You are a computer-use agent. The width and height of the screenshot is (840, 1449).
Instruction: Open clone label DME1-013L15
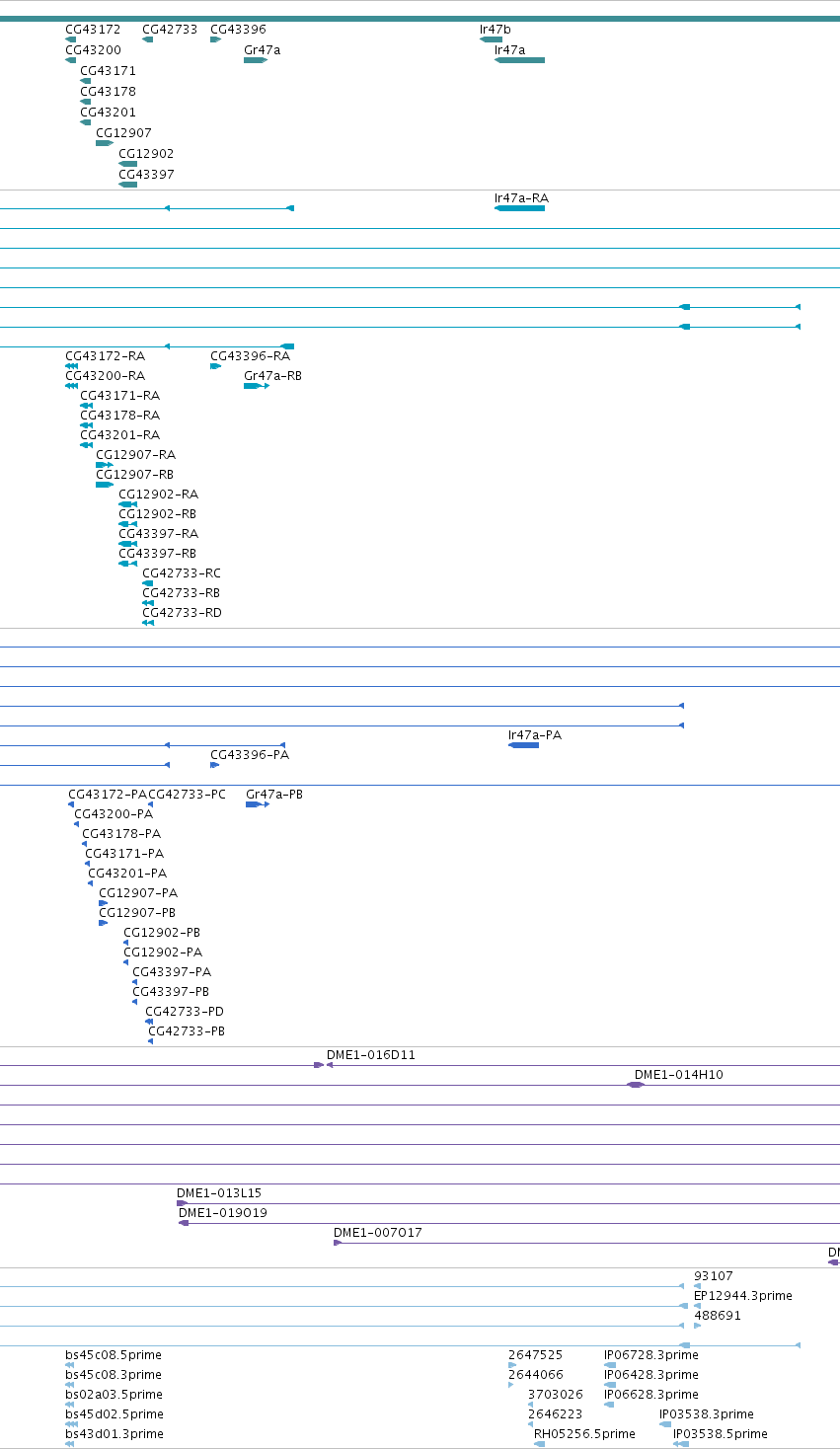(219, 1193)
